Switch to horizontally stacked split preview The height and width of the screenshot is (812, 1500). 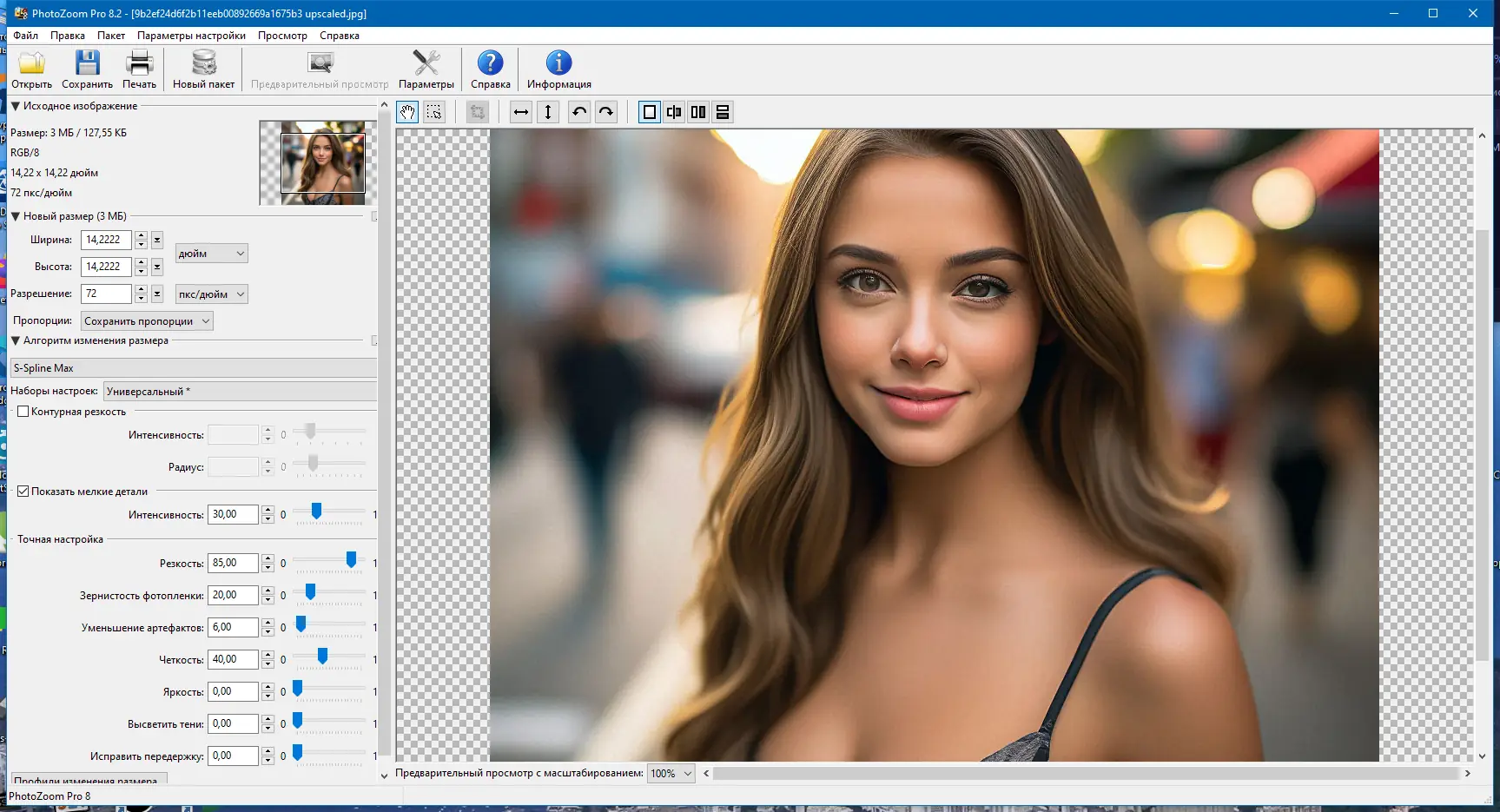(723, 112)
